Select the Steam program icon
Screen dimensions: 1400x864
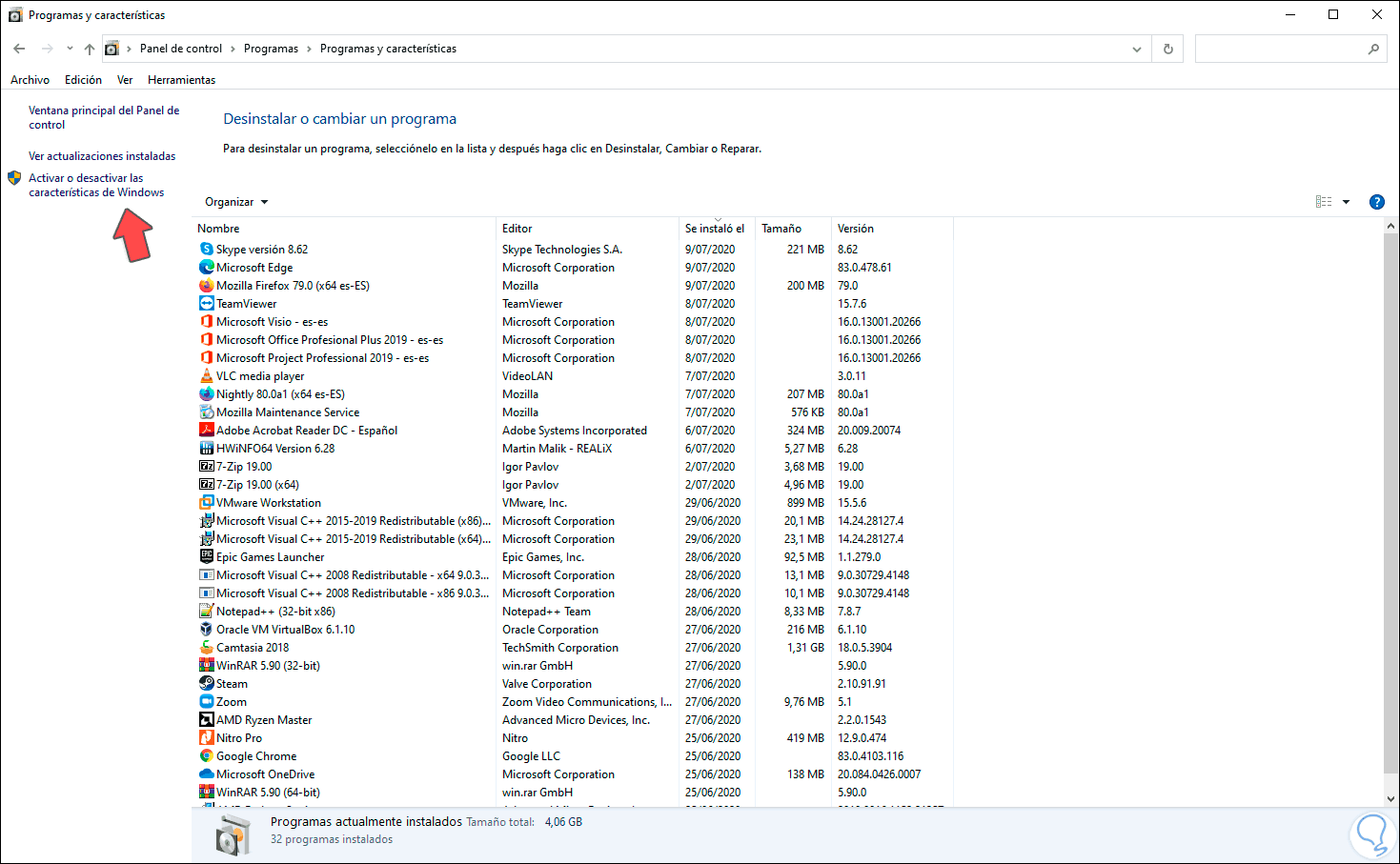pos(207,684)
